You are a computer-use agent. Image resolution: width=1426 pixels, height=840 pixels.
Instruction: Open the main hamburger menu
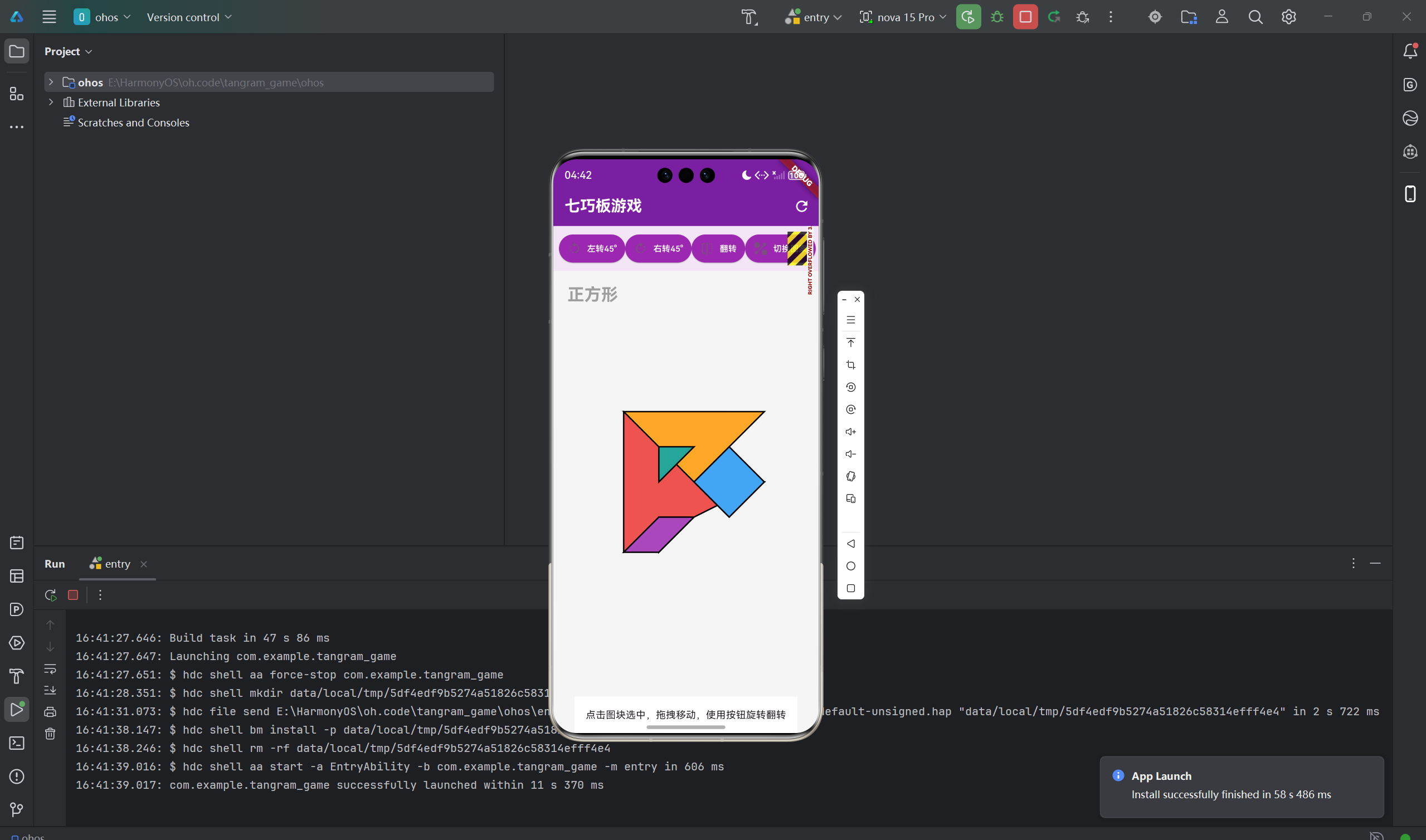[49, 17]
